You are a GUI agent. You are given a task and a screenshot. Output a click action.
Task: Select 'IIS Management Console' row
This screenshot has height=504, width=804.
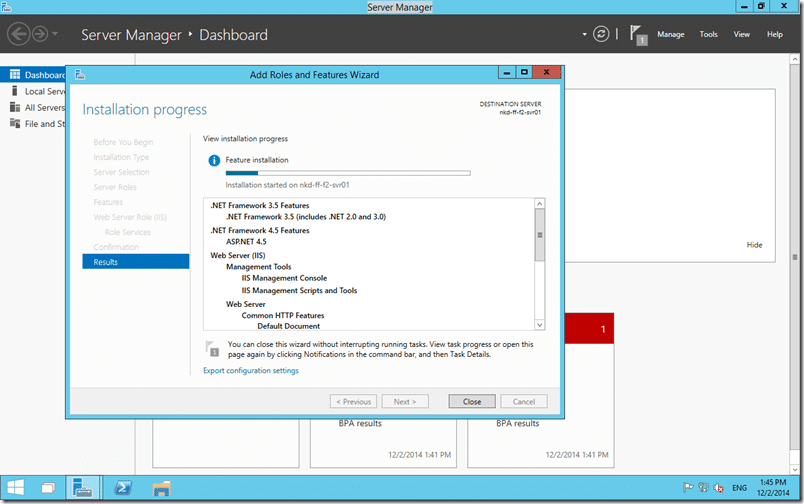(284, 278)
